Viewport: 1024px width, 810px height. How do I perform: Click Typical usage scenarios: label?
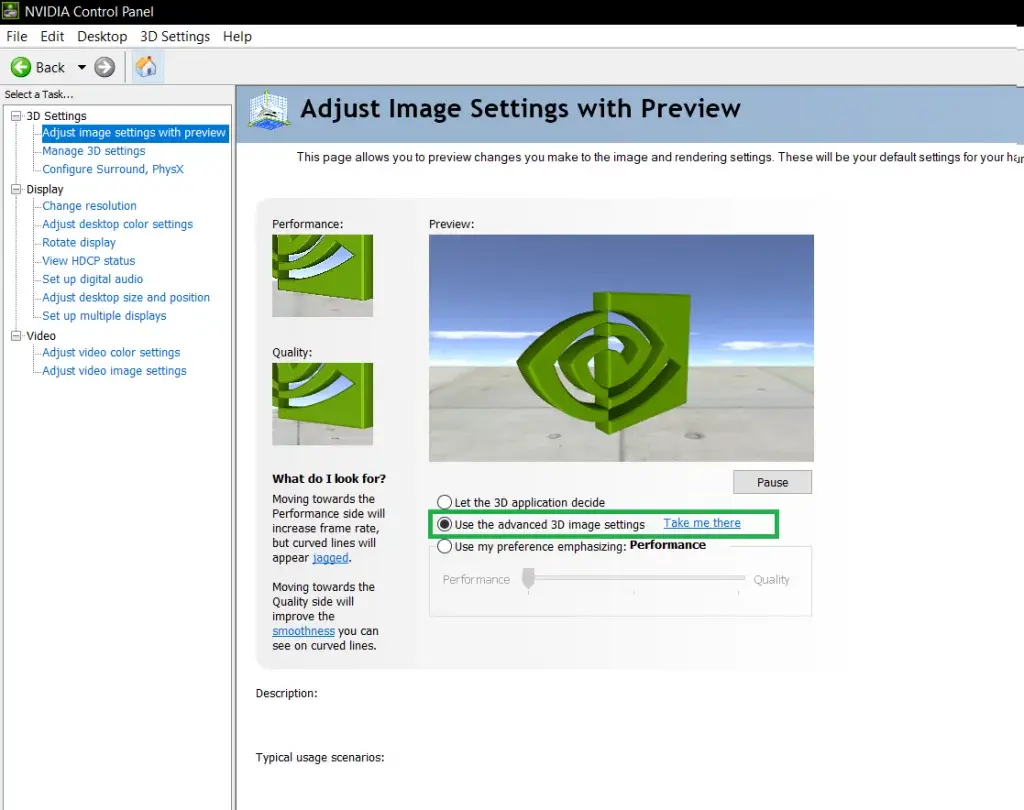click(x=320, y=758)
